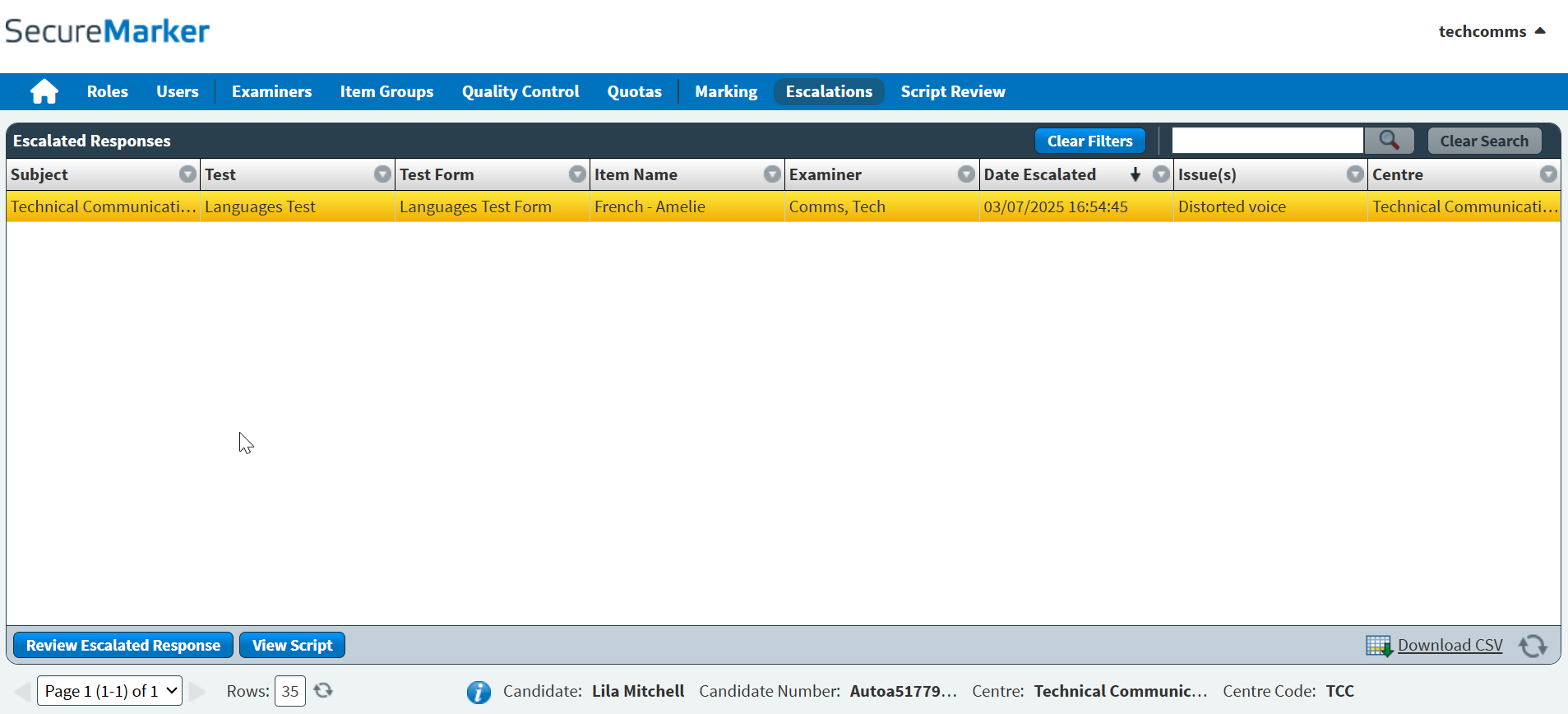The width and height of the screenshot is (1568, 714).
Task: Click the search text field
Action: (1267, 141)
